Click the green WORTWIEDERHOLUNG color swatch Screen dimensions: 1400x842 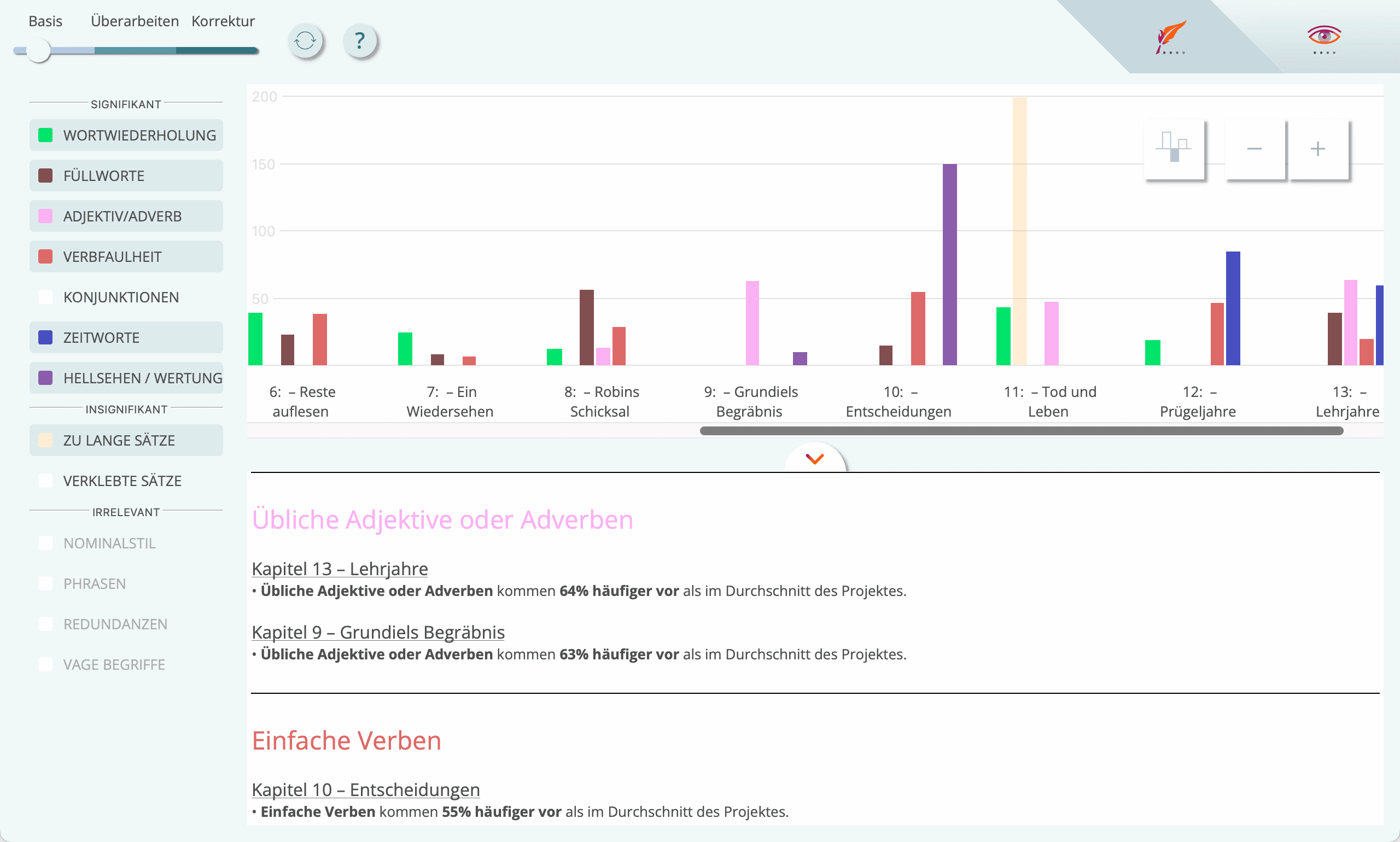click(45, 135)
